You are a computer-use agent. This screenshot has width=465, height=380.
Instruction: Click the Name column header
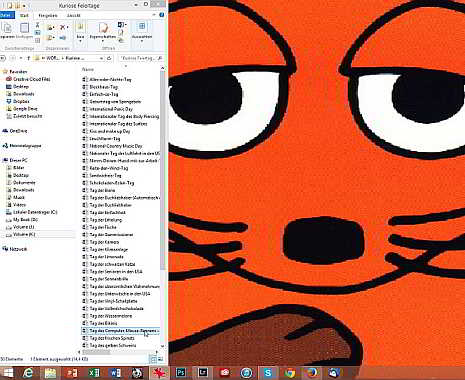click(x=88, y=69)
